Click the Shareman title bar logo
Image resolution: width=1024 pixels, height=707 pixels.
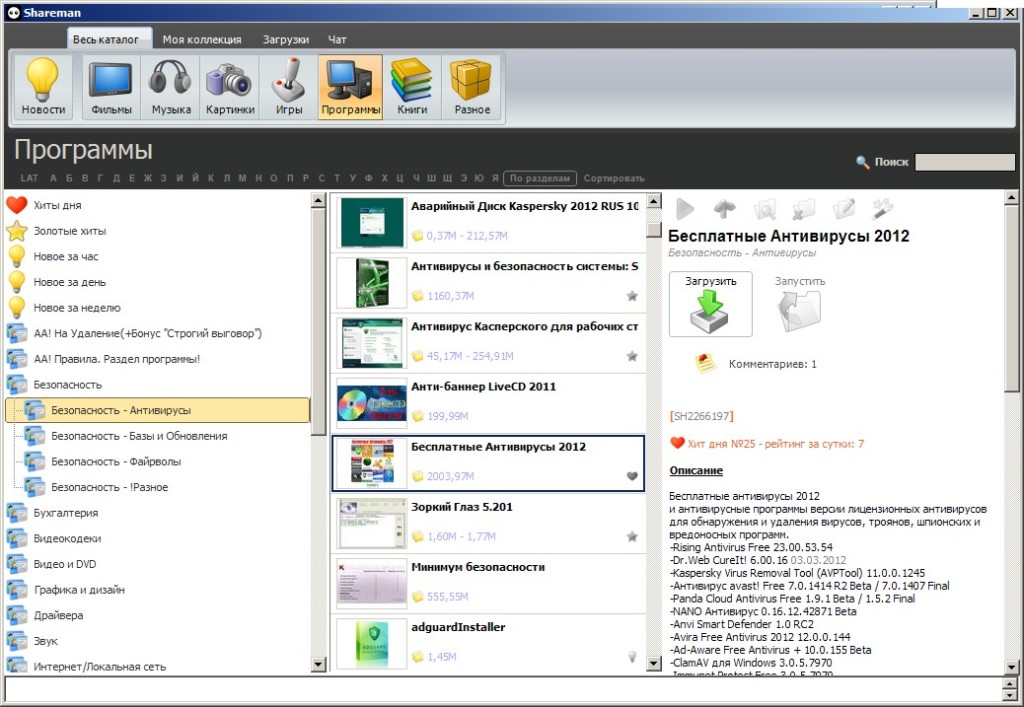coord(13,12)
